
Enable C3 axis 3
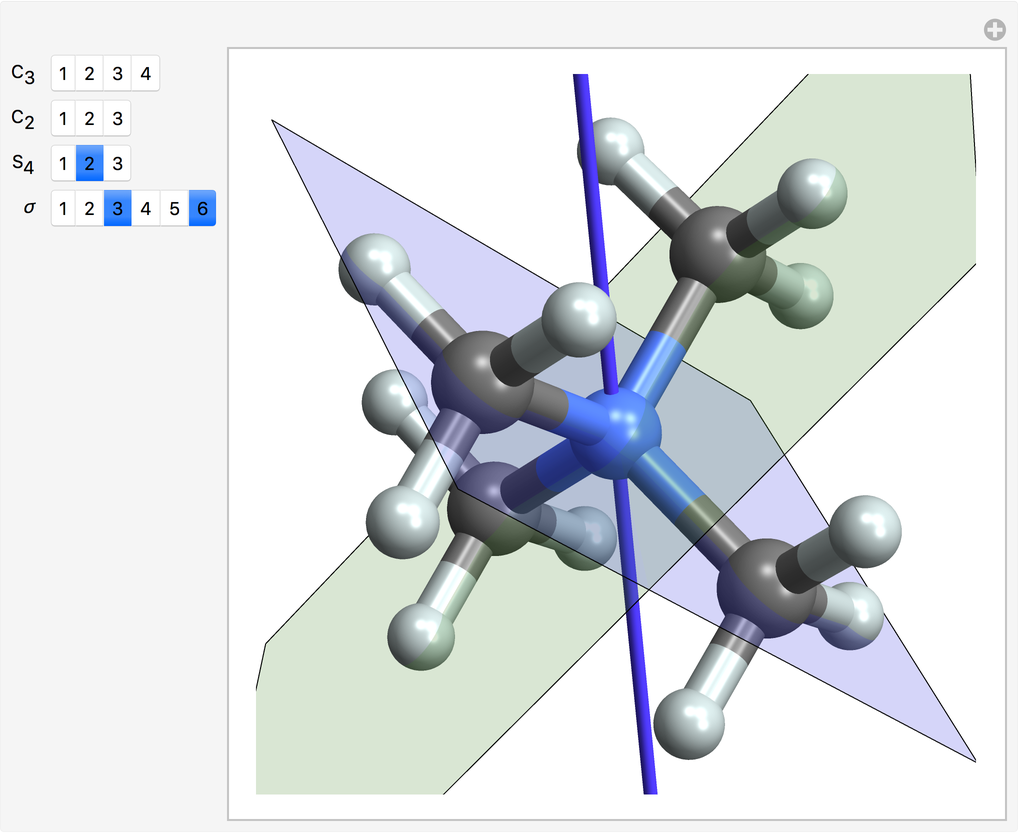tap(117, 74)
